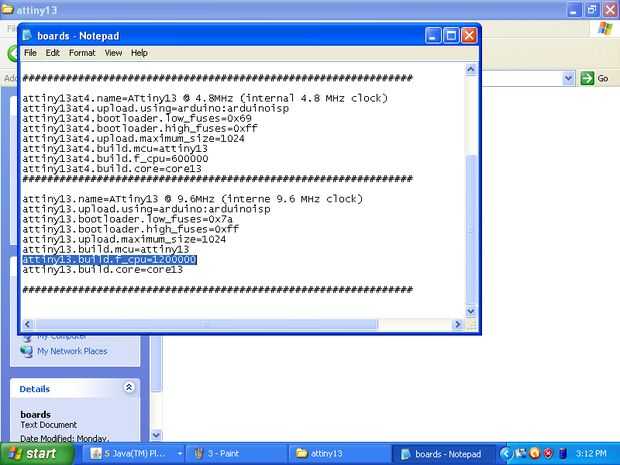Click the Explorer green Back button
Image resolution: width=620 pixels, height=465 pixels.
pos(13,53)
